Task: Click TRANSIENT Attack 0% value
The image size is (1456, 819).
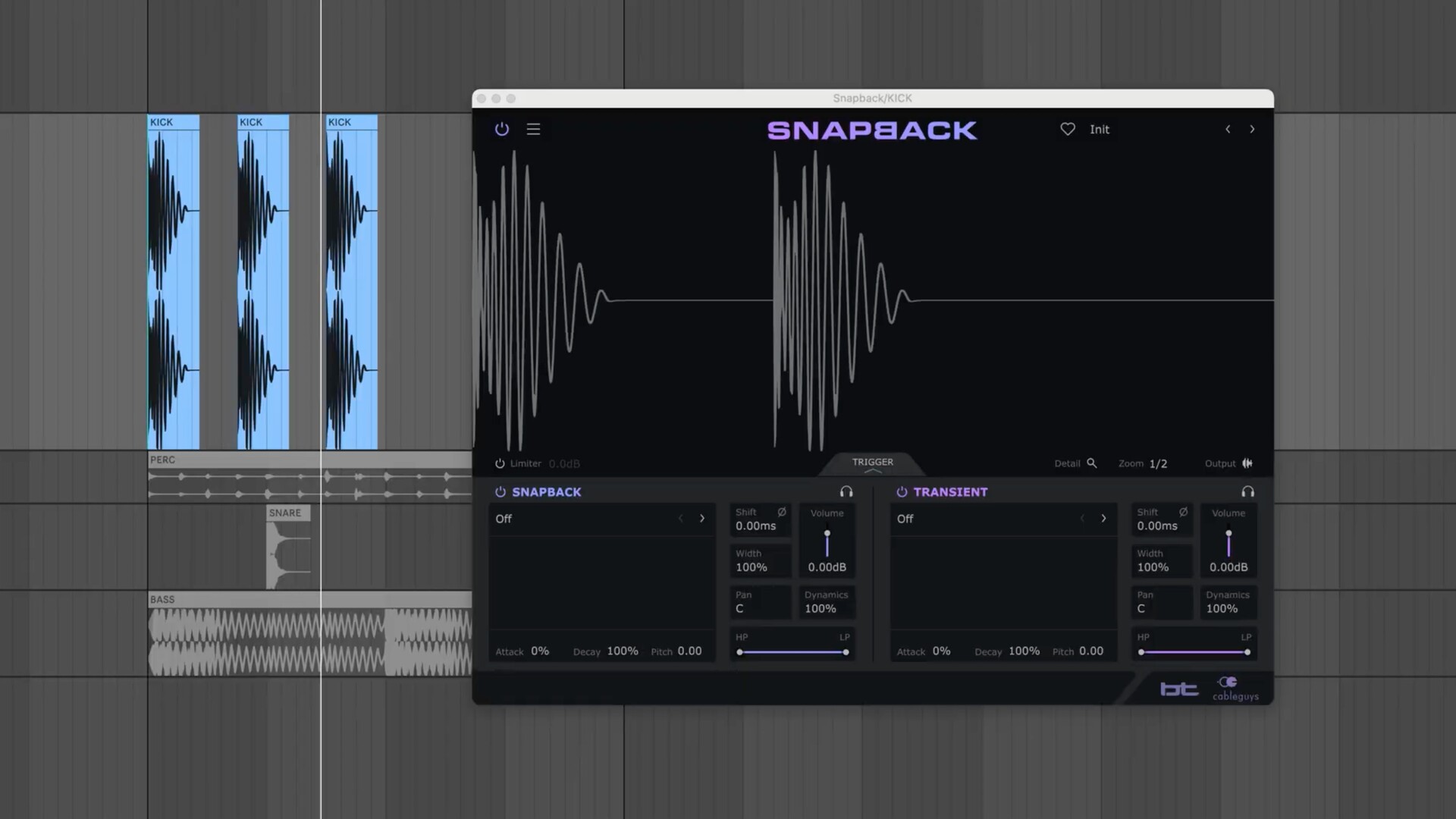Action: (941, 651)
